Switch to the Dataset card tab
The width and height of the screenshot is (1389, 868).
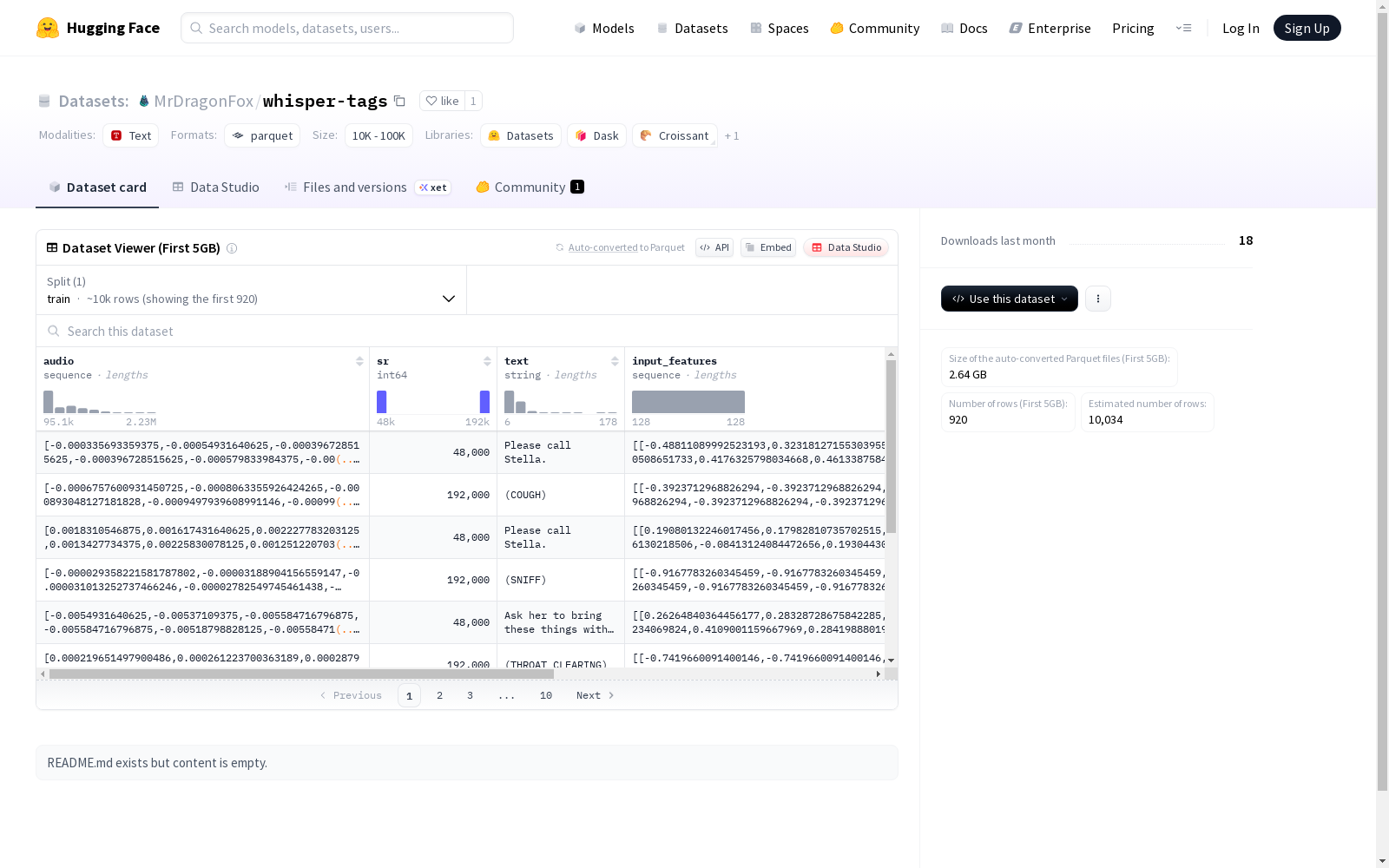click(97, 187)
